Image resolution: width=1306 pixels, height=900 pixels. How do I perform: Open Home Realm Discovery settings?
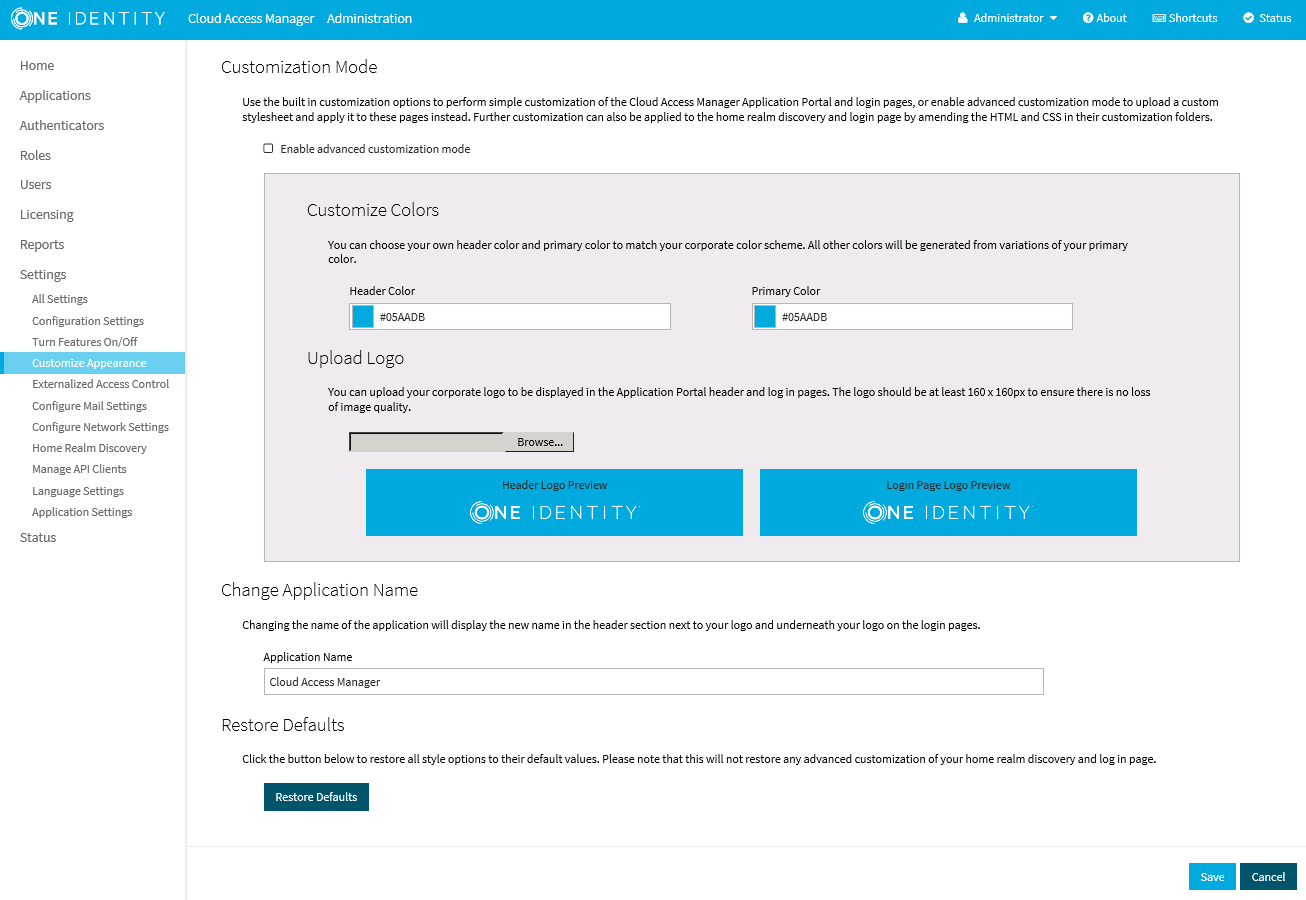tap(89, 448)
